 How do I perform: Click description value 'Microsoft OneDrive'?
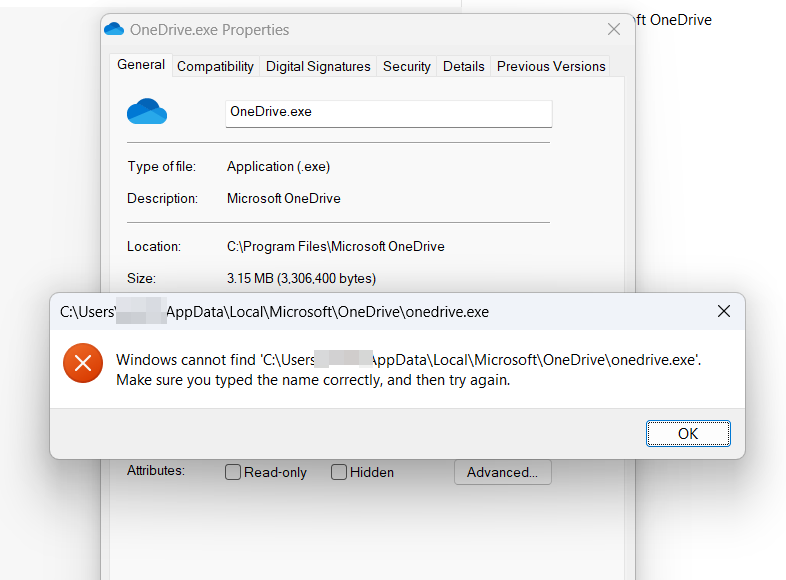284,199
